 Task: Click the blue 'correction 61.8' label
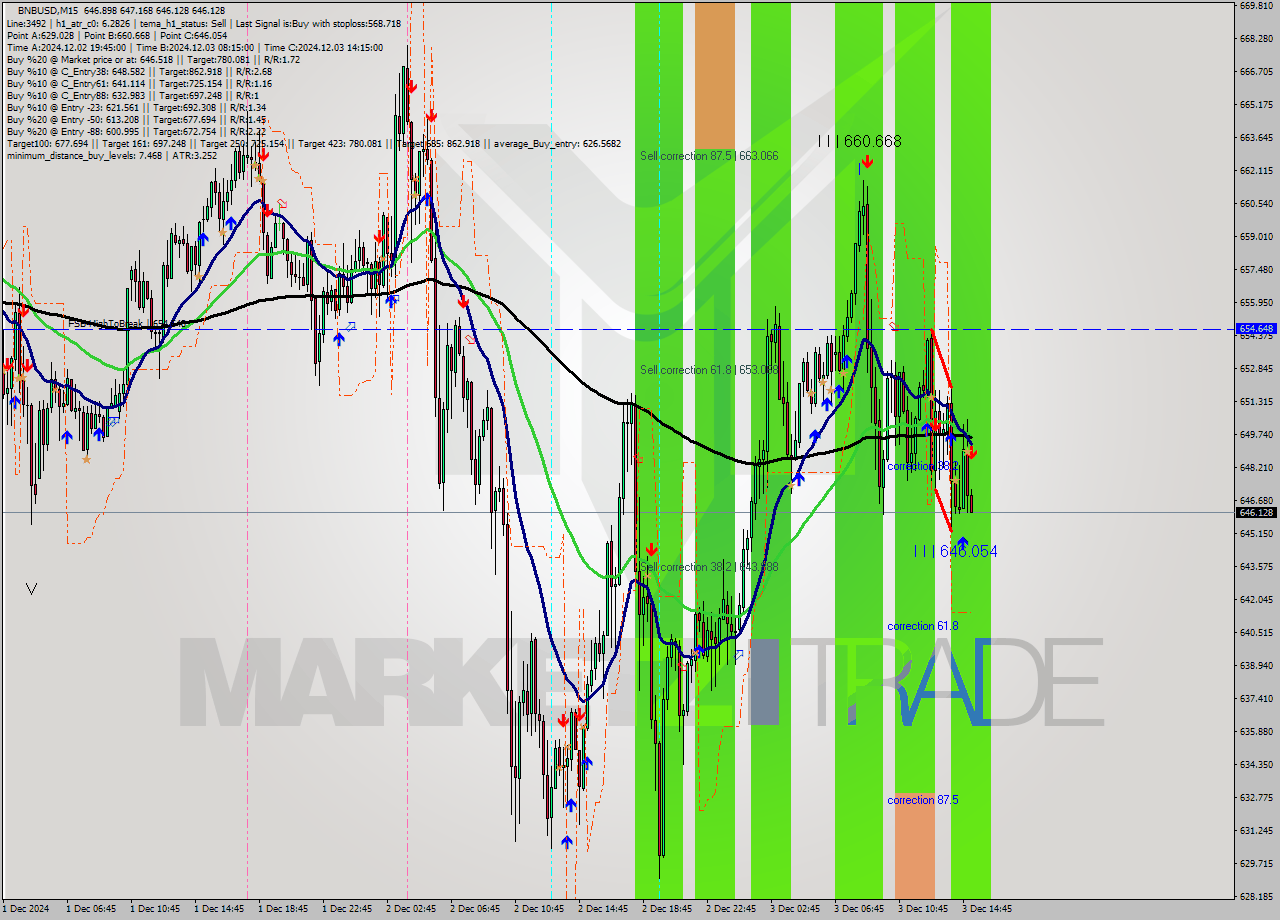click(923, 626)
